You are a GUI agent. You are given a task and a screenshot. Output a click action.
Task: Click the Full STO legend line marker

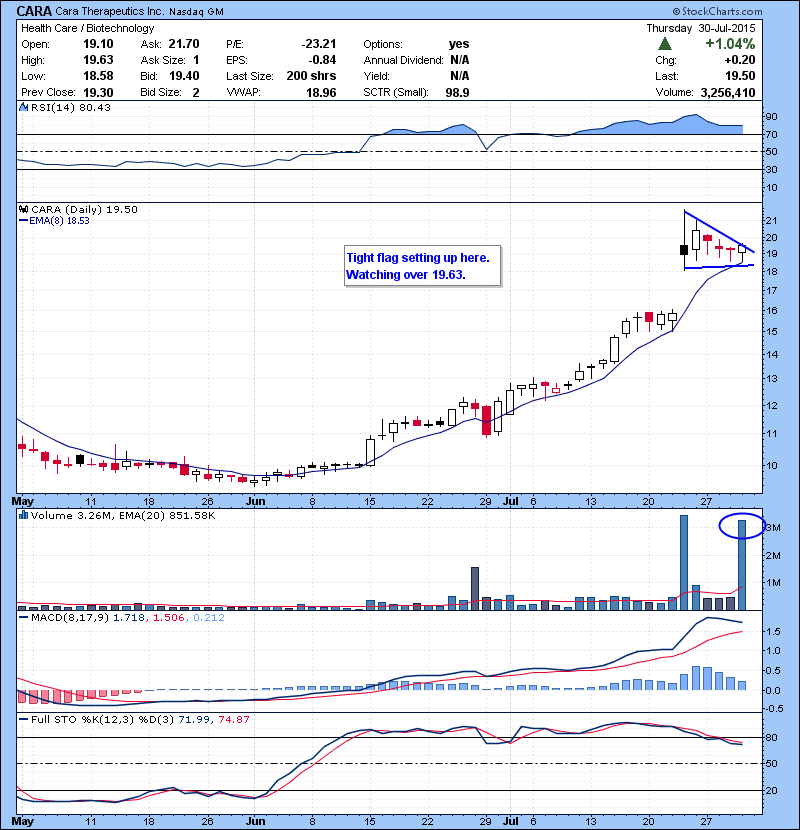pos(23,720)
